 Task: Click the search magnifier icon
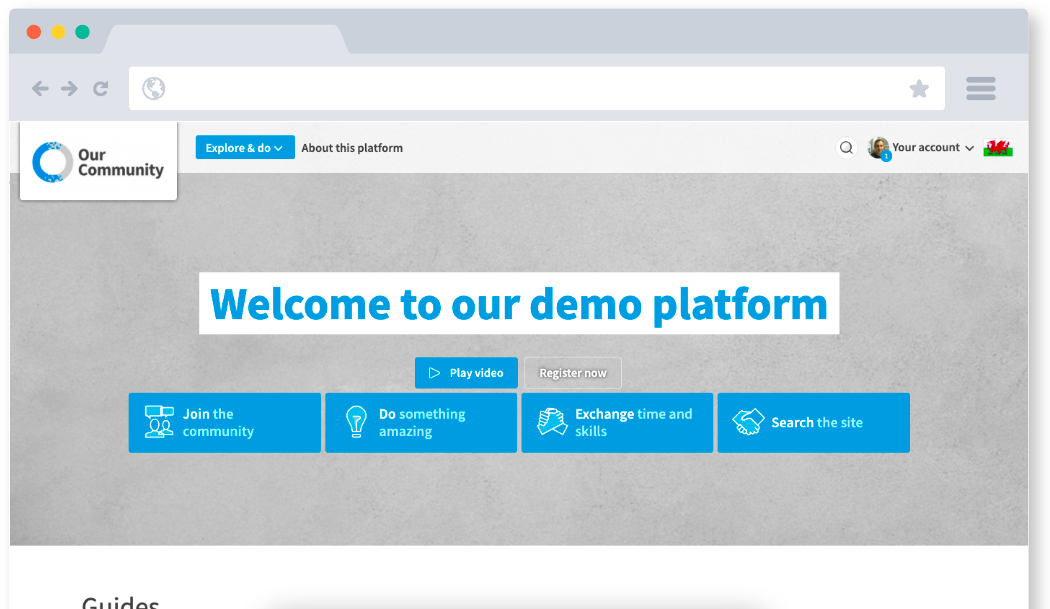(x=846, y=148)
